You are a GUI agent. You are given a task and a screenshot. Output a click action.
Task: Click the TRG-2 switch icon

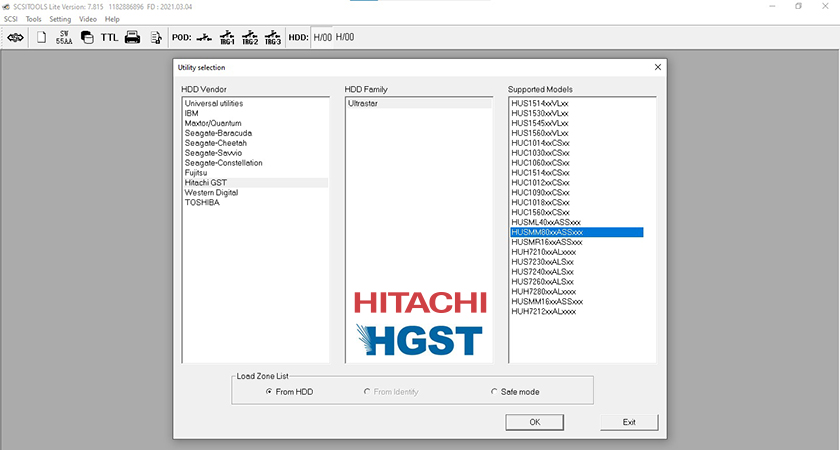point(250,38)
